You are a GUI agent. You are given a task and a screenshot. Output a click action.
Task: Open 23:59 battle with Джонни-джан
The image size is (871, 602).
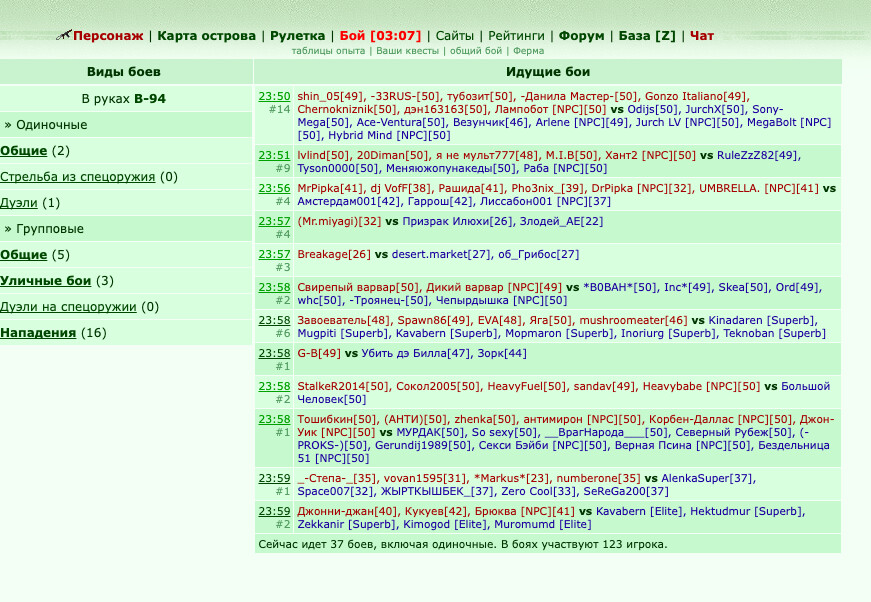click(274, 511)
